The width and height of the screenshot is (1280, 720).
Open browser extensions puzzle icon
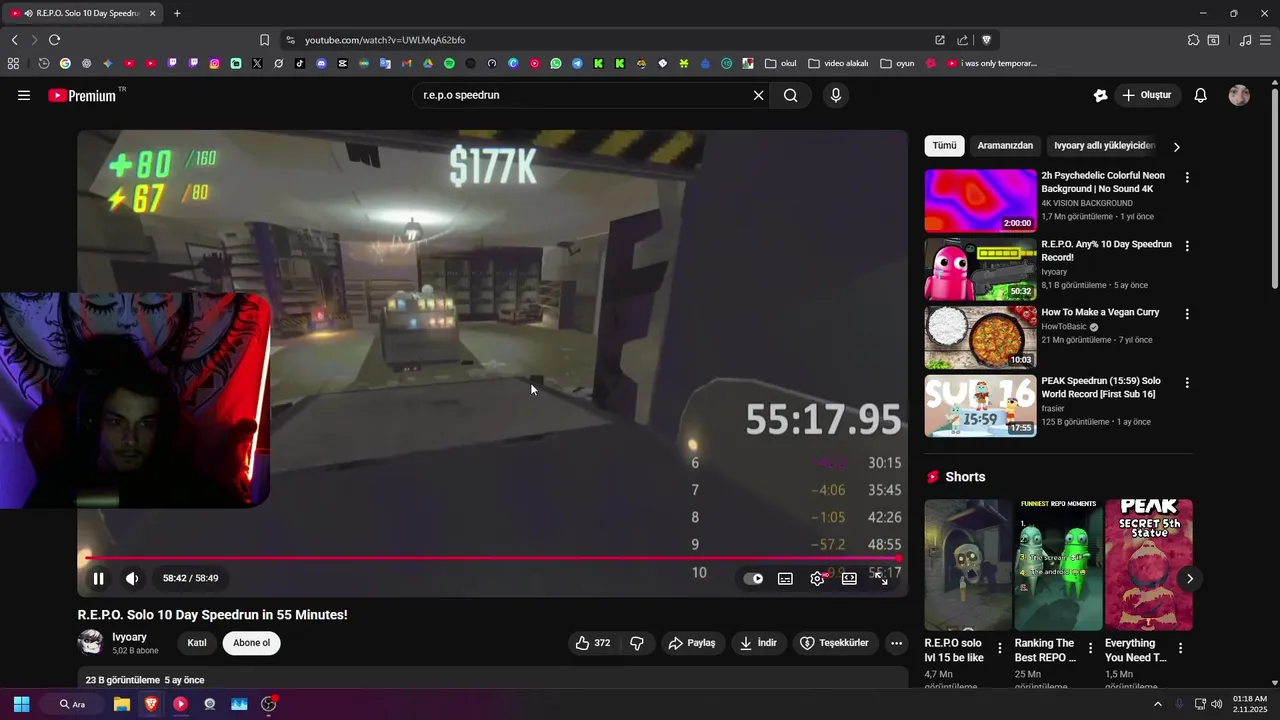click(x=1193, y=40)
